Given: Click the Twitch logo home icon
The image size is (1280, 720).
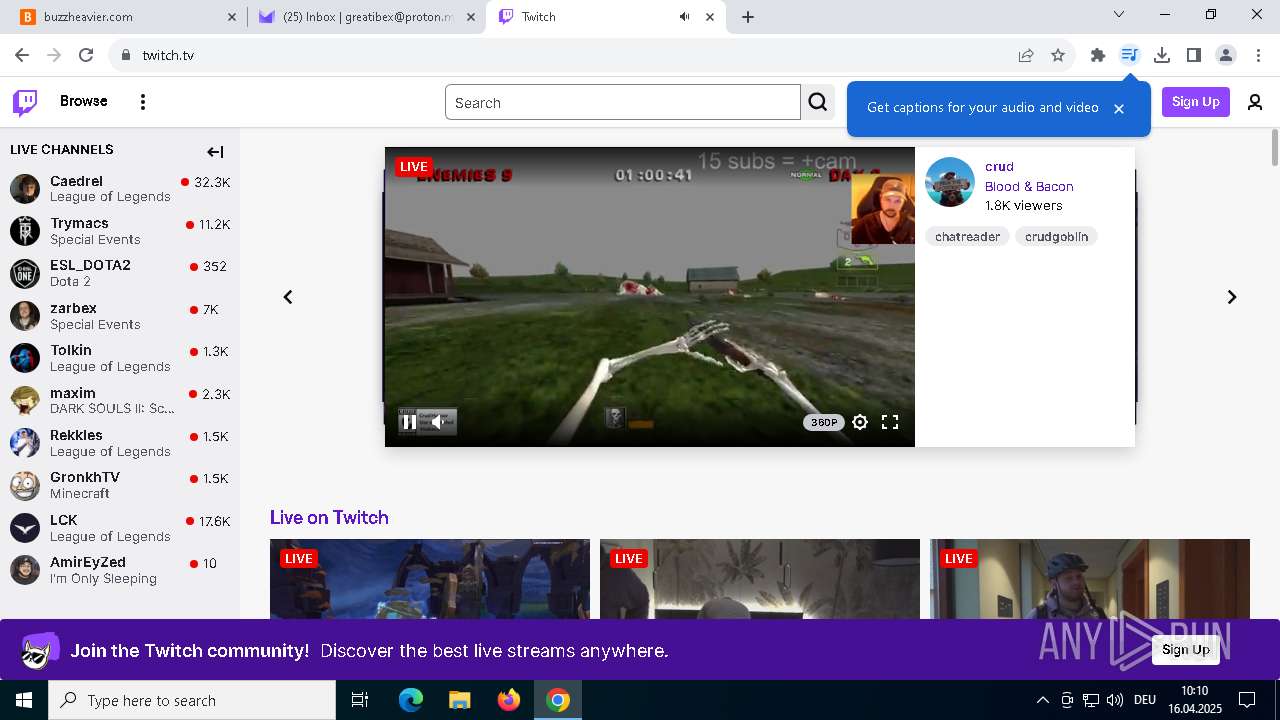Looking at the screenshot, I should [x=25, y=102].
